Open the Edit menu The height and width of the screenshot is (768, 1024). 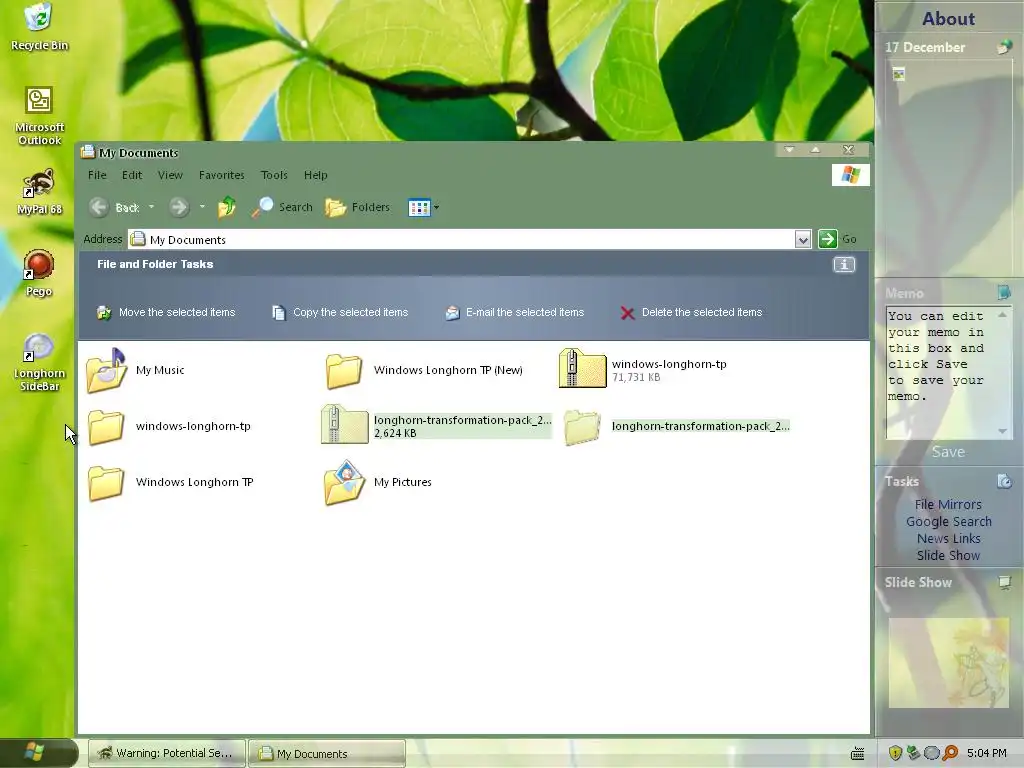(132, 175)
